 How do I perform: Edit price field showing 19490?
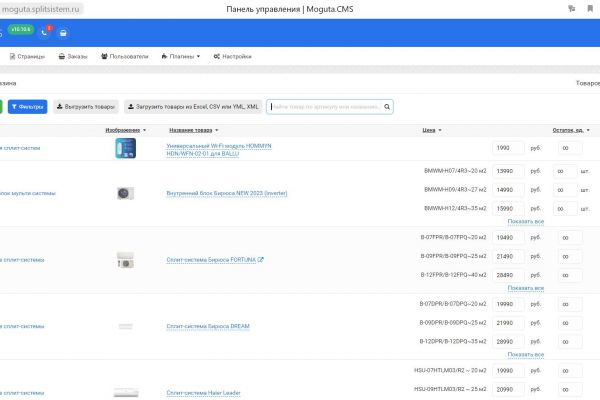[x=508, y=238]
